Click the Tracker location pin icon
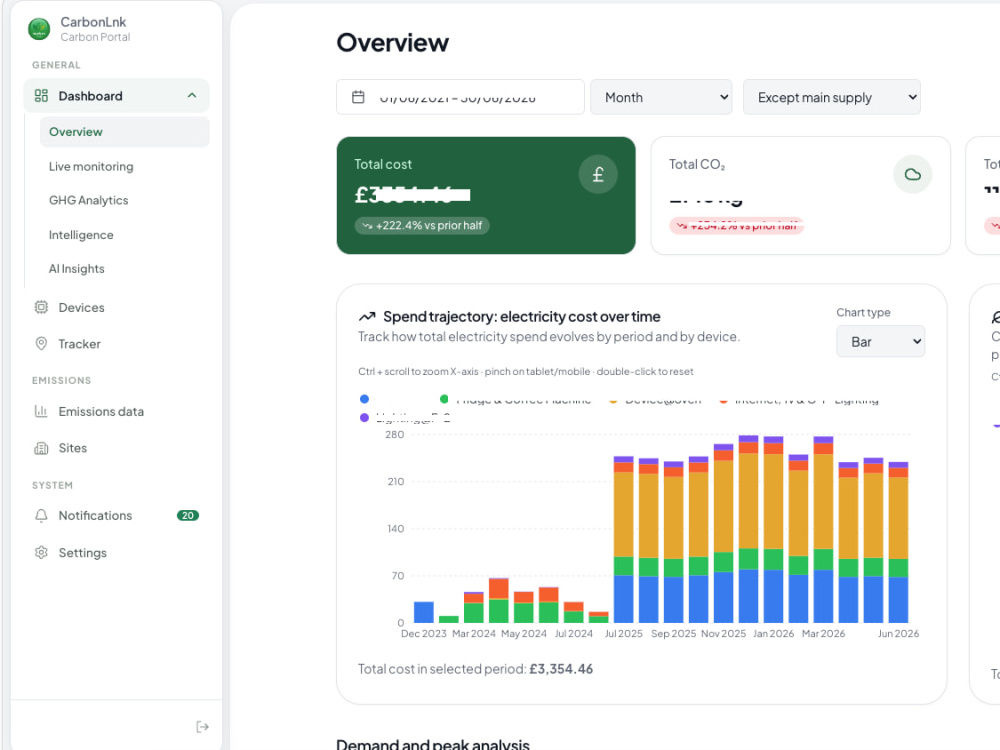The width and height of the screenshot is (1000, 750). click(x=41, y=344)
